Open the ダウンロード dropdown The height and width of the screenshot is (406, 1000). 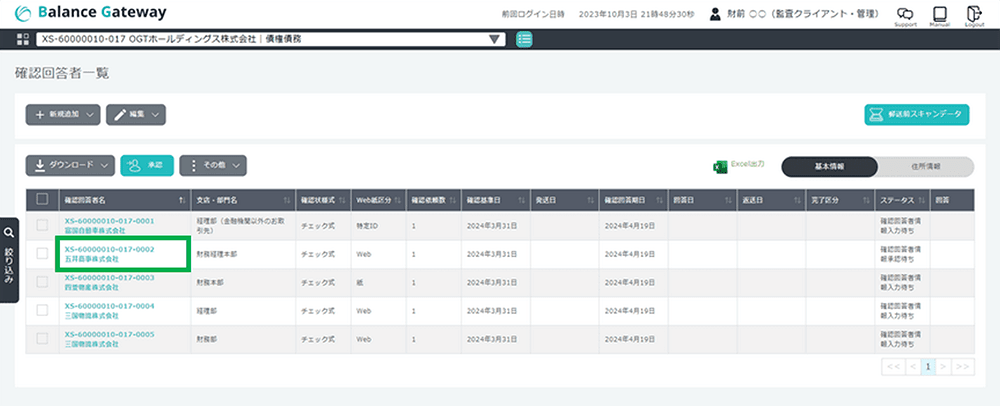(x=69, y=166)
